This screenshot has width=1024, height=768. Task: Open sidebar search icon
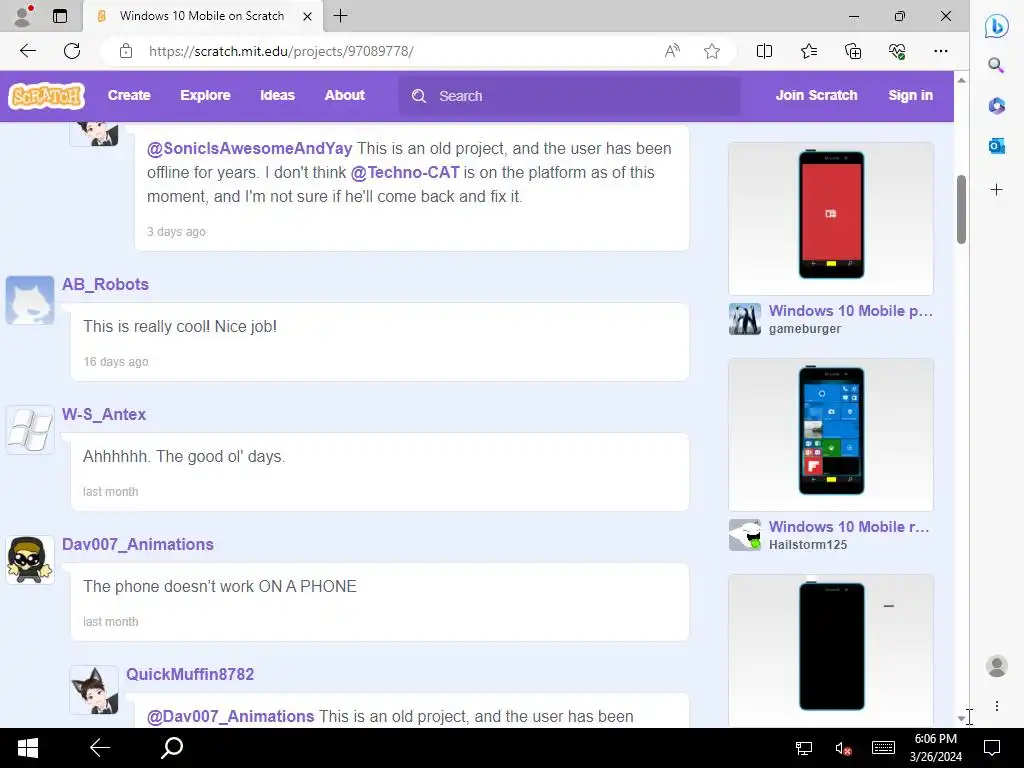click(996, 65)
